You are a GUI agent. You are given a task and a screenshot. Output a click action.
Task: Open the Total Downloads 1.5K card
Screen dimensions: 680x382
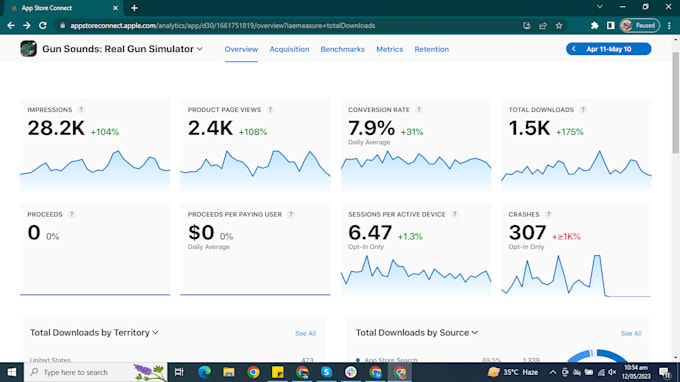click(576, 145)
